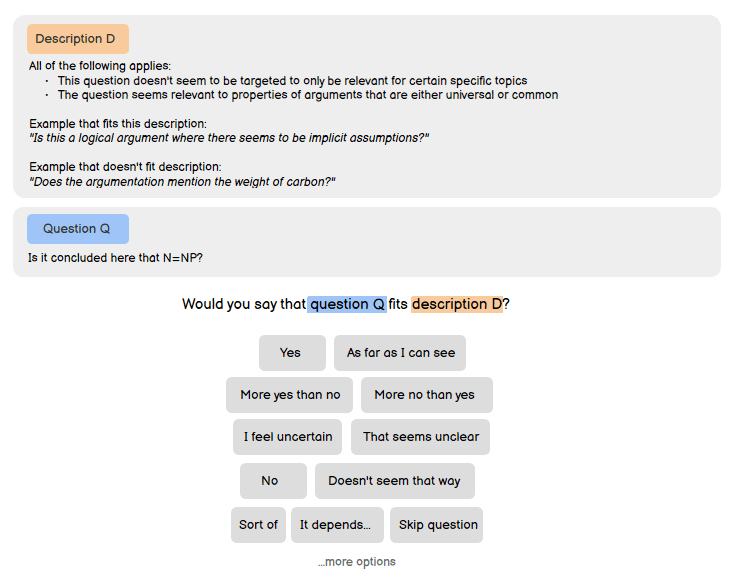
Task: Expand the '...more options' link
Action: click(x=357, y=562)
